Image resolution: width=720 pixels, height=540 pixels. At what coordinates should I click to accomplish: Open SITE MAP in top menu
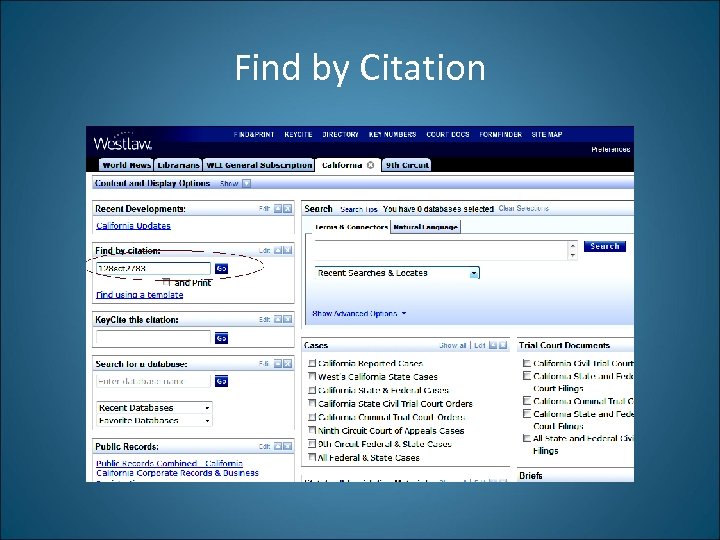point(547,135)
